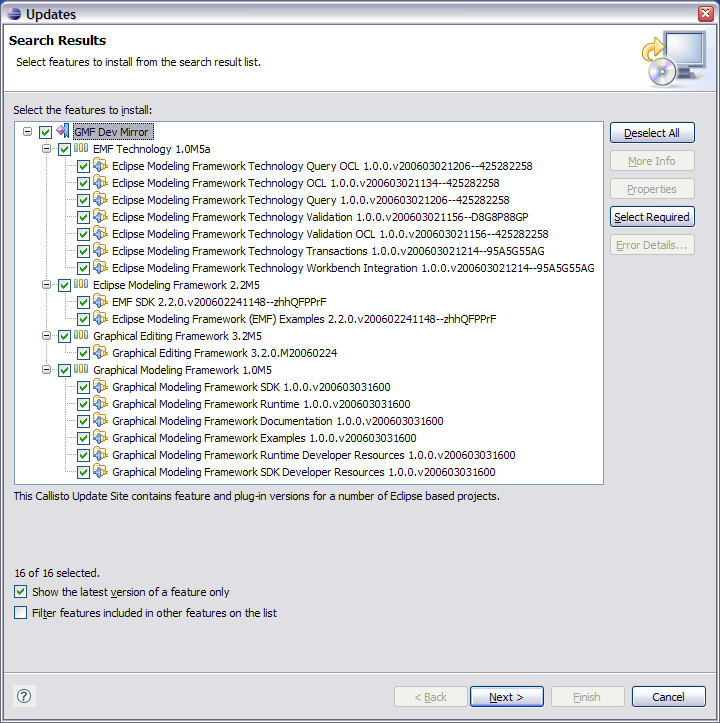Click the EMF Technology 1.0M5a category icon
Screen dimensions: 720x723
click(81, 148)
